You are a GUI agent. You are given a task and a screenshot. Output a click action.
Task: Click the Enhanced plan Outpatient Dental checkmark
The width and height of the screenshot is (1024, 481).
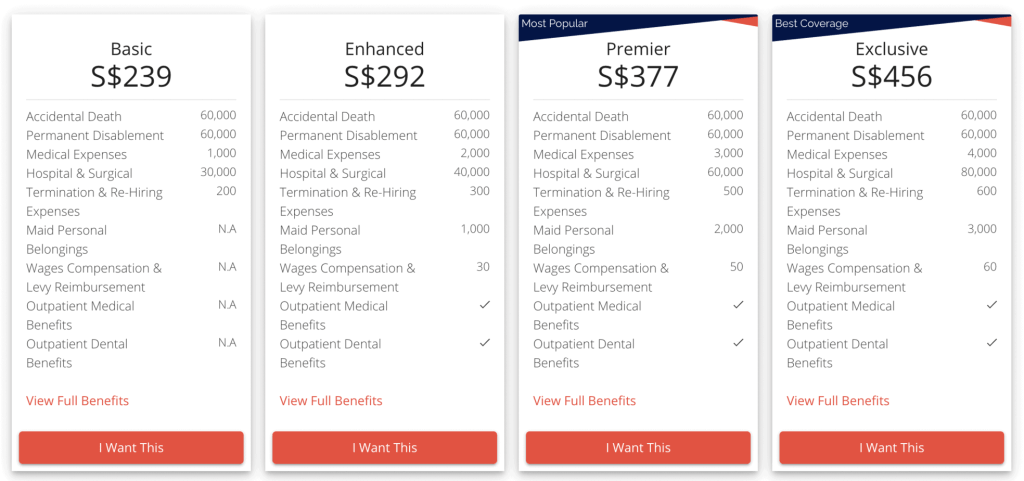point(485,343)
